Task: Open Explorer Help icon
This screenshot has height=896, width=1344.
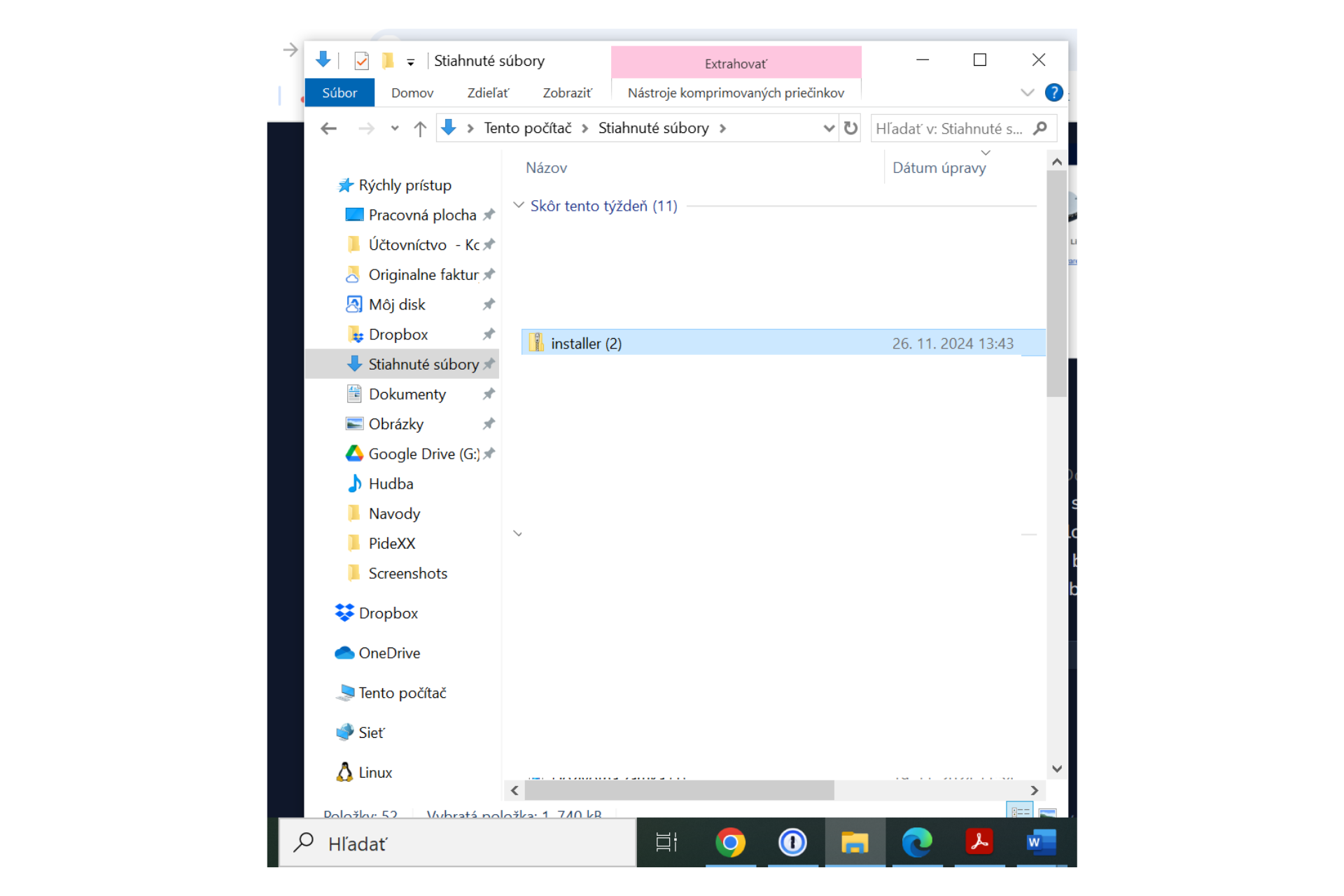Action: 1053,92
